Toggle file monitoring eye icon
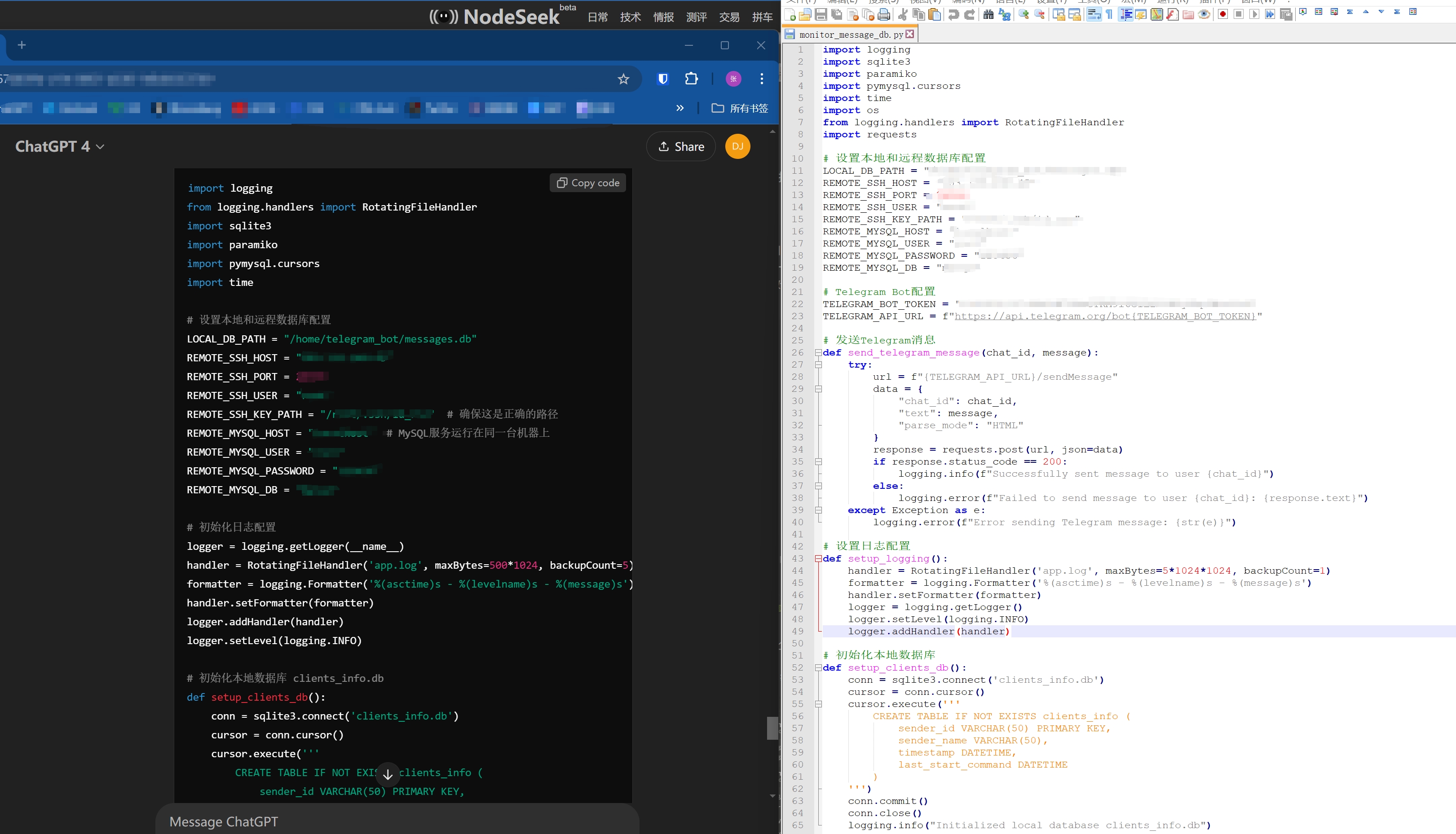1456x834 pixels. coord(1204,14)
